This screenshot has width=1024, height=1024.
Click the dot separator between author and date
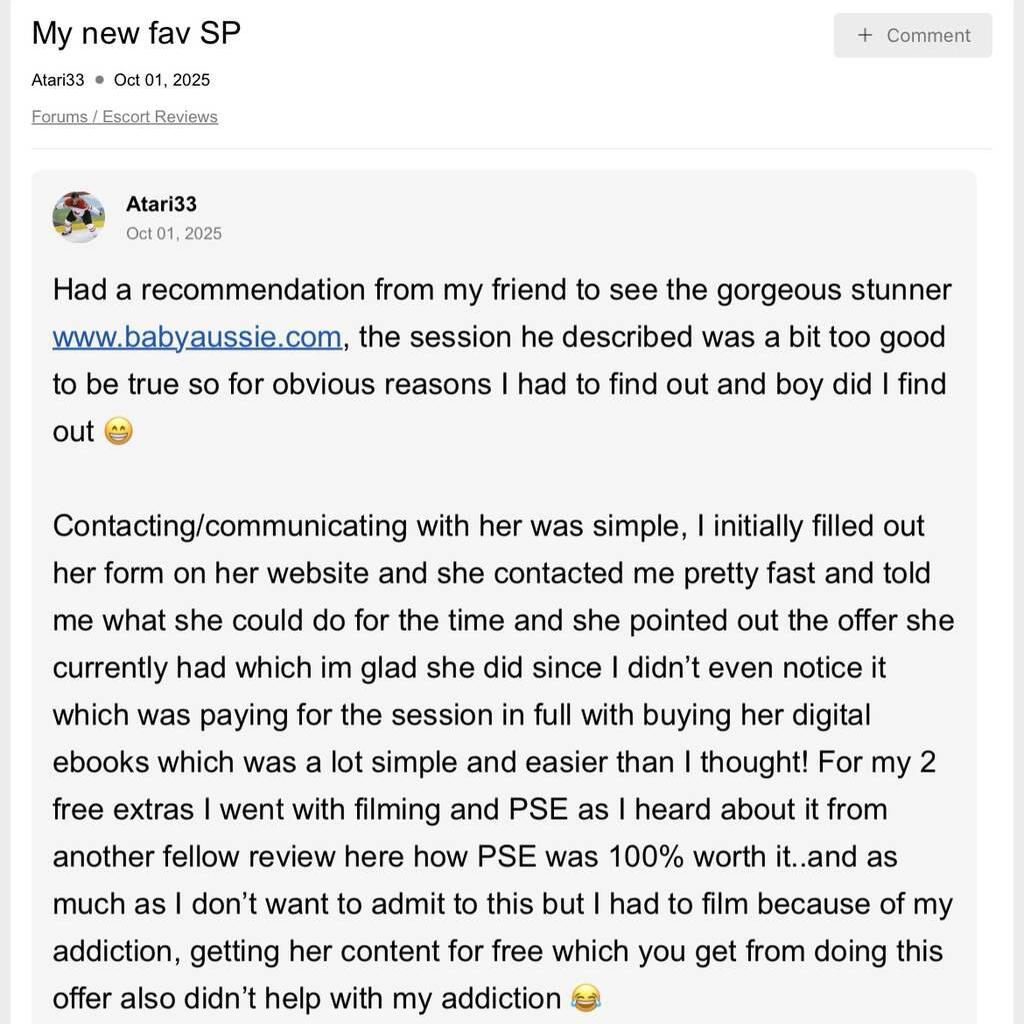point(99,80)
